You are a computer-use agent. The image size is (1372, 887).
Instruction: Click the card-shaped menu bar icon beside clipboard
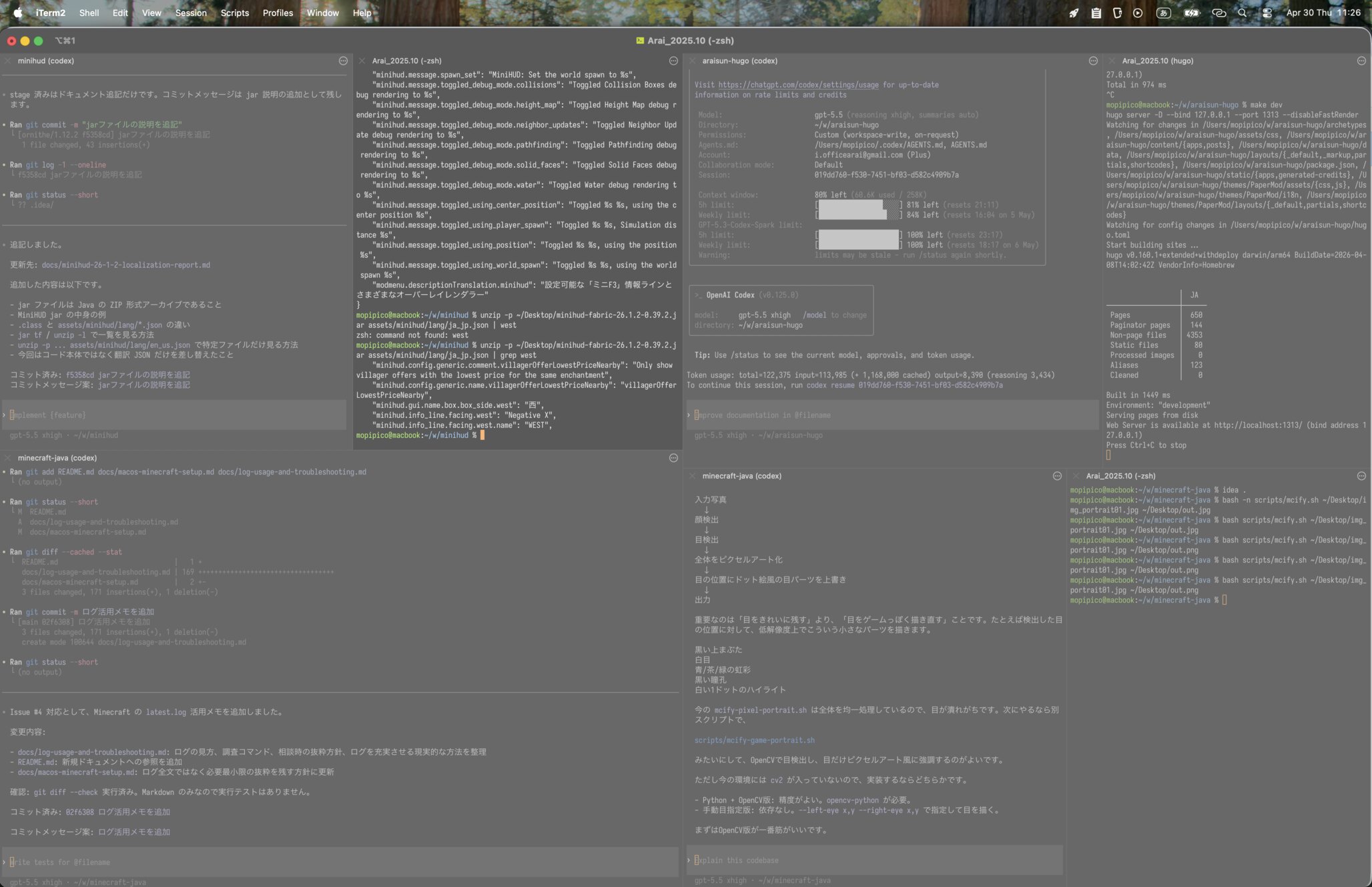pyautogui.click(x=1117, y=13)
